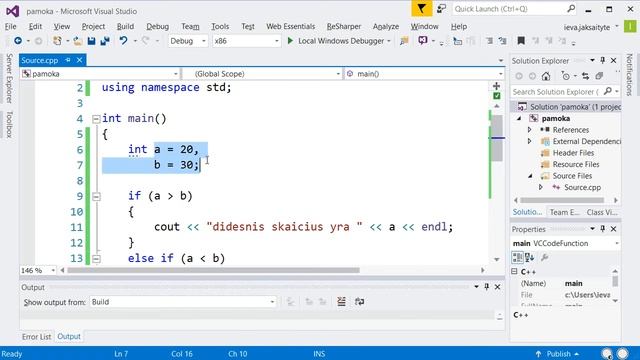Click the Quick Launch search field
This screenshot has height=360, width=640.
click(514, 9)
